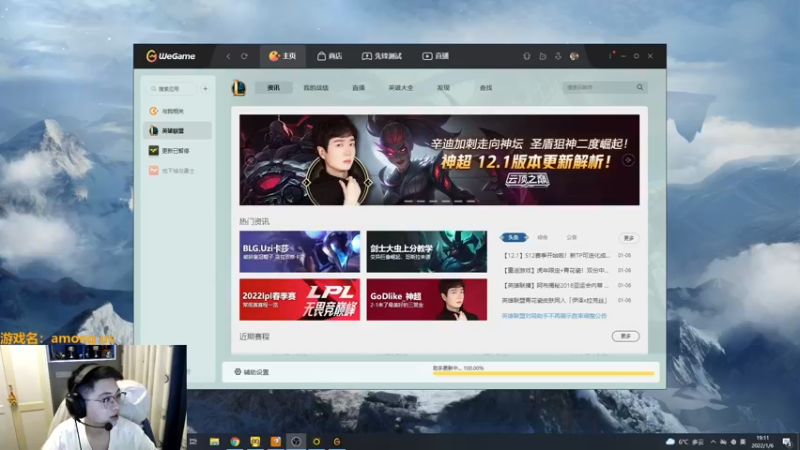Open the downloads arrow icon
Viewport: 800px width, 450px height.
[558, 56]
